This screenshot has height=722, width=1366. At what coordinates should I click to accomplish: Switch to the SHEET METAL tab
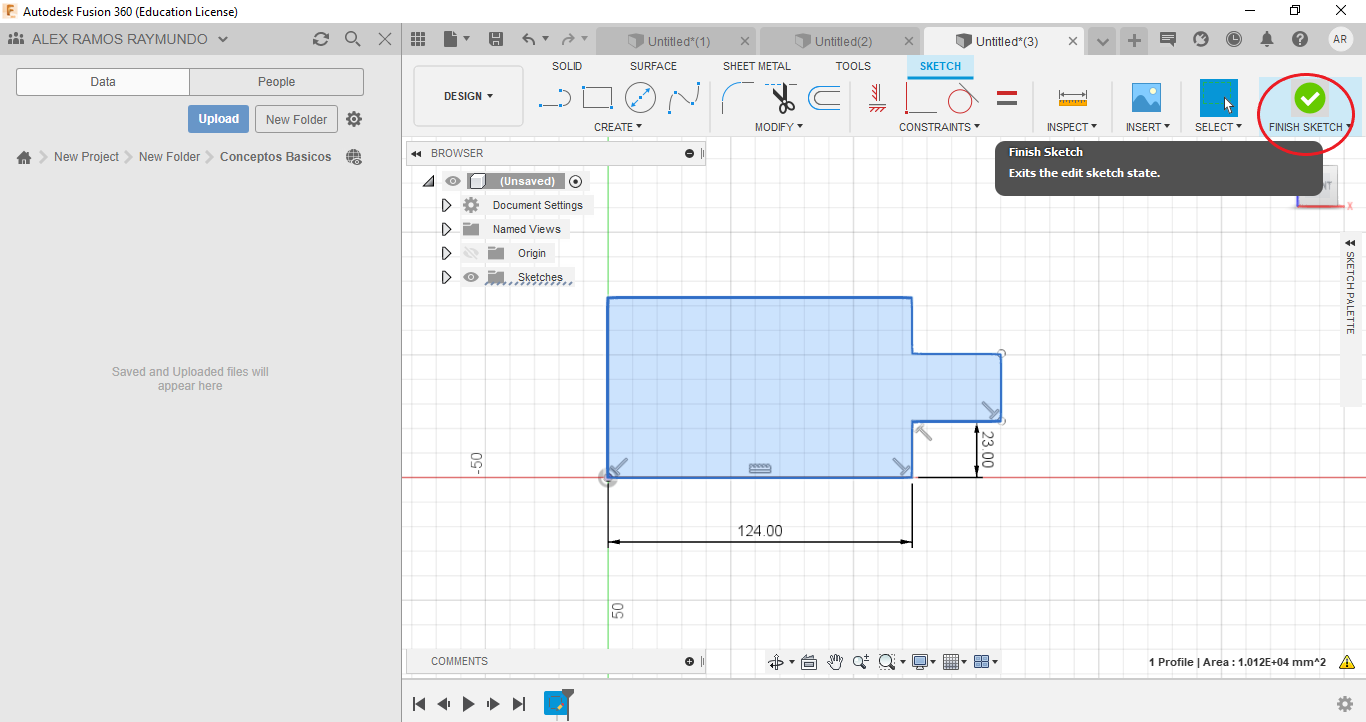click(x=757, y=66)
